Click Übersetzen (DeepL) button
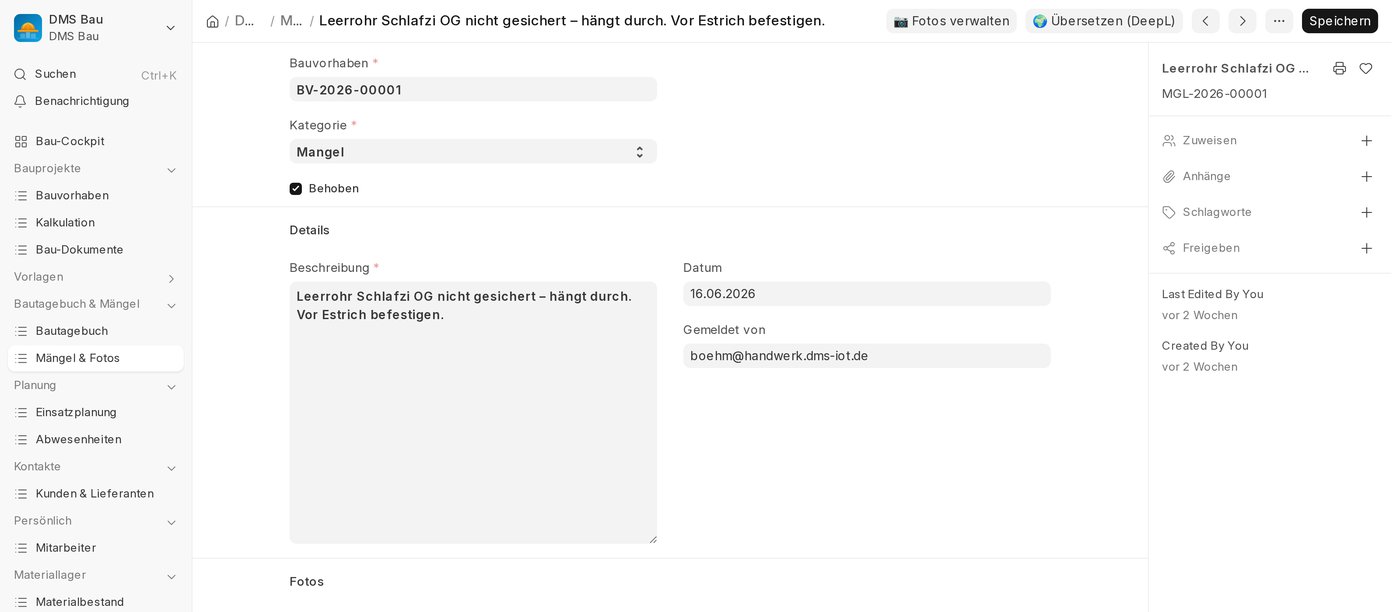 pyautogui.click(x=1104, y=21)
